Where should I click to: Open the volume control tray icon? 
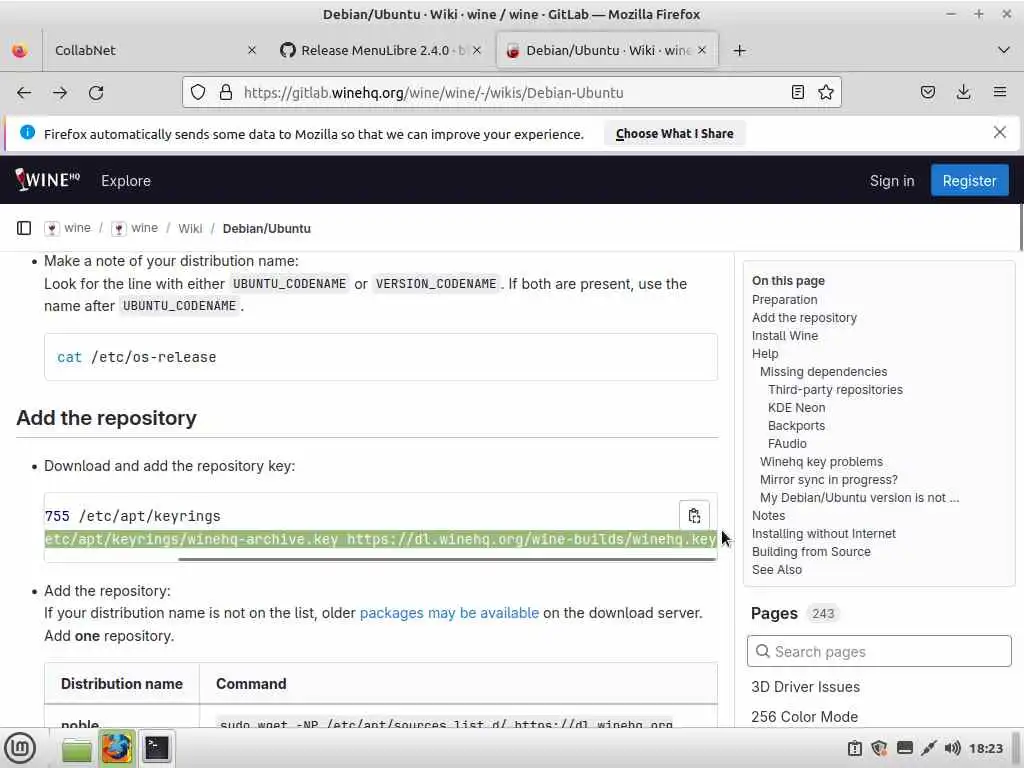click(953, 748)
